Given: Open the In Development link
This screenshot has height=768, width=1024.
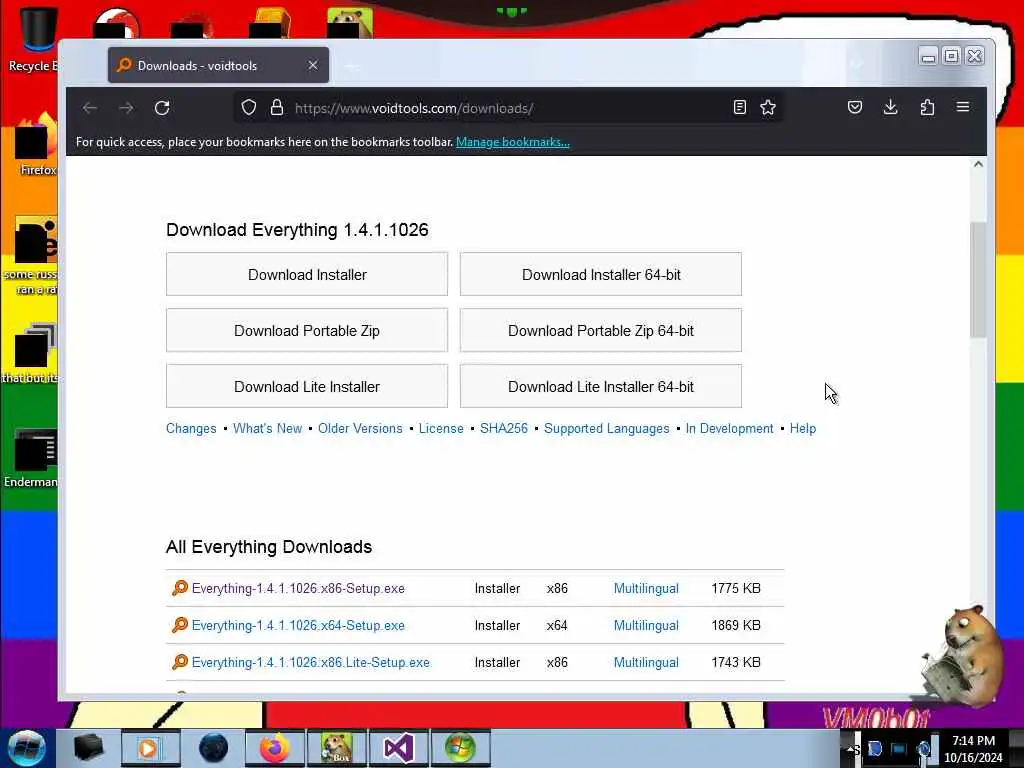Looking at the screenshot, I should coord(729,428).
